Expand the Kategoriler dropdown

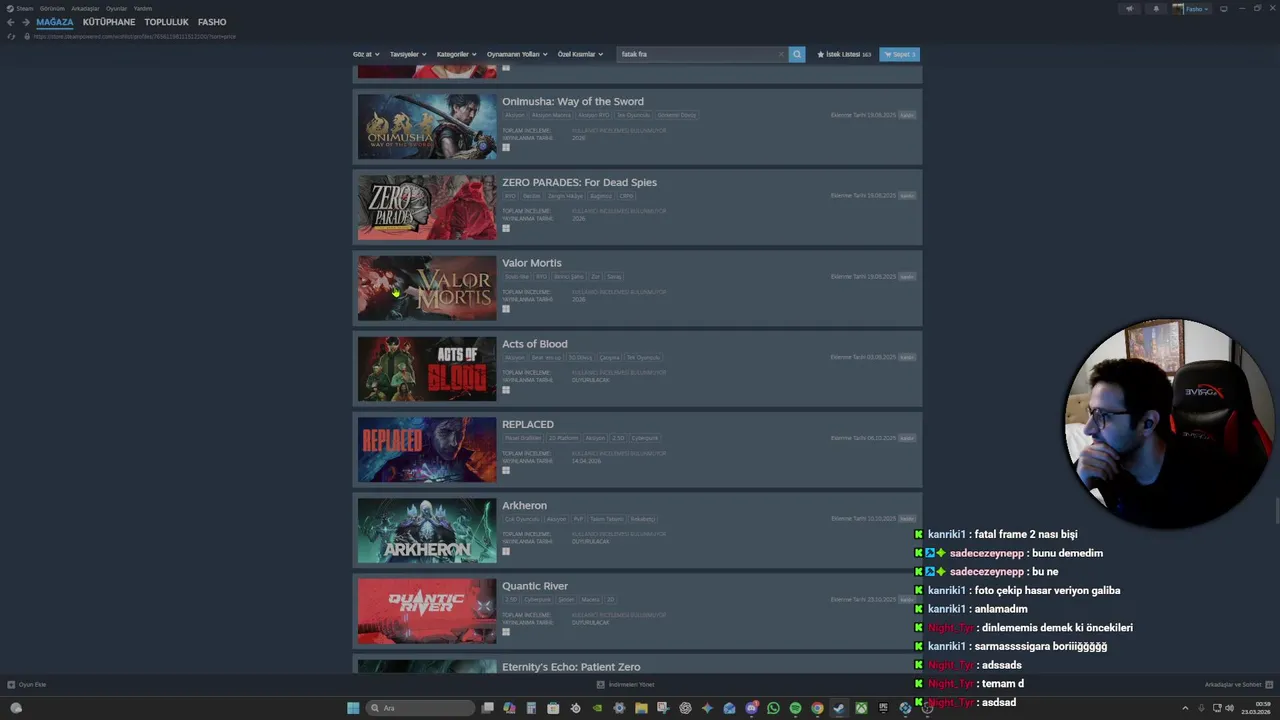tap(457, 54)
